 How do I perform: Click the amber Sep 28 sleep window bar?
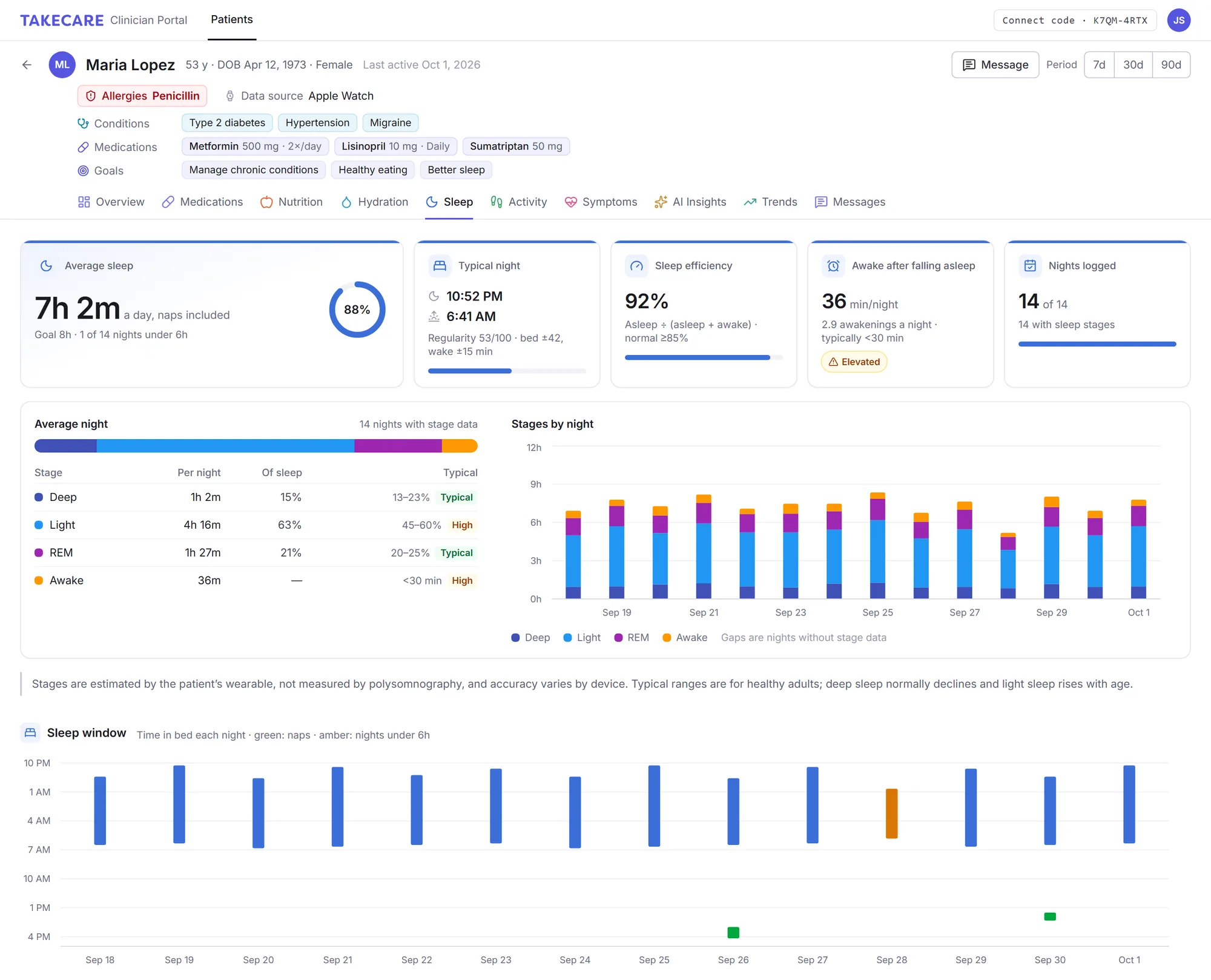click(891, 814)
